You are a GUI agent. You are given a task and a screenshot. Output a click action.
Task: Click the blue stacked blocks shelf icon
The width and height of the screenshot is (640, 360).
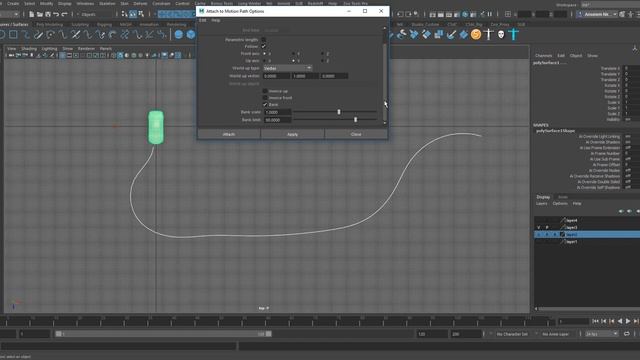click(x=438, y=35)
